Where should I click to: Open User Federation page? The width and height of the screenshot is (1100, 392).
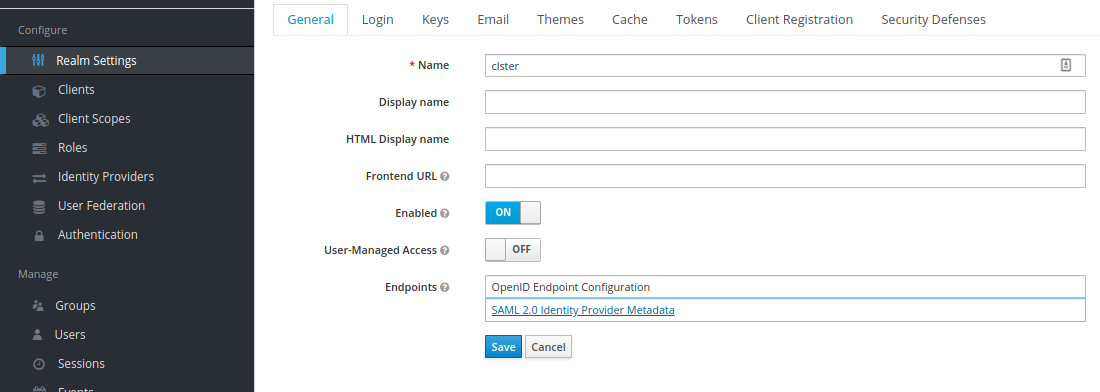click(101, 205)
